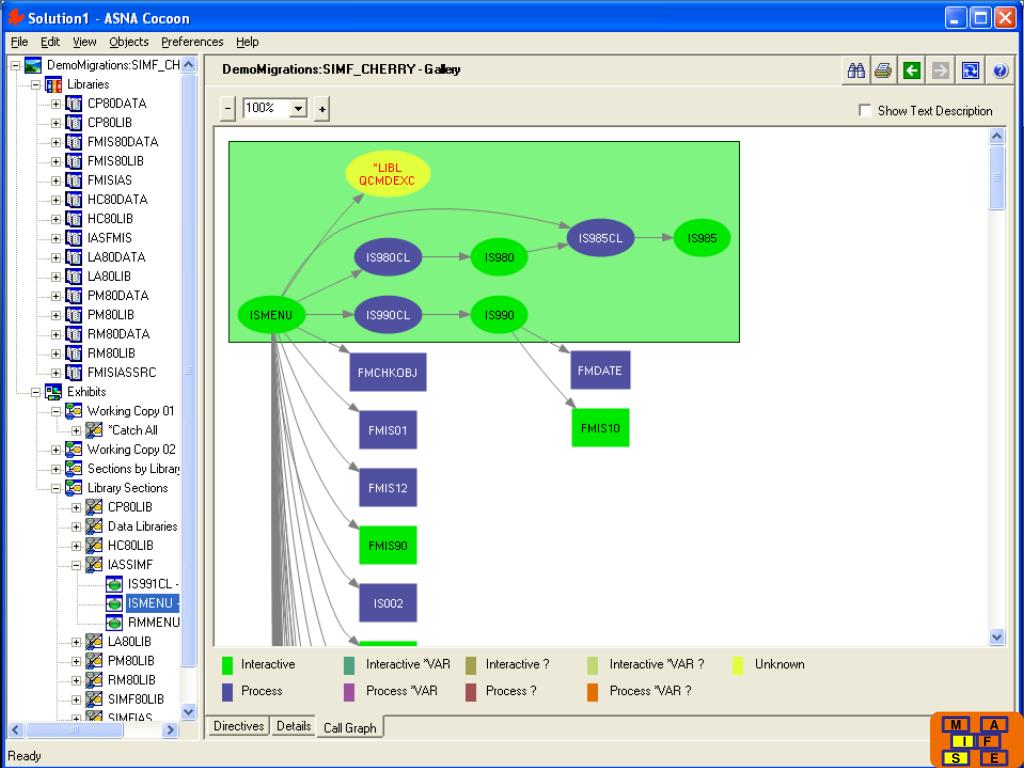
Task: Select the QCMDEXC unknown node
Action: [x=387, y=174]
